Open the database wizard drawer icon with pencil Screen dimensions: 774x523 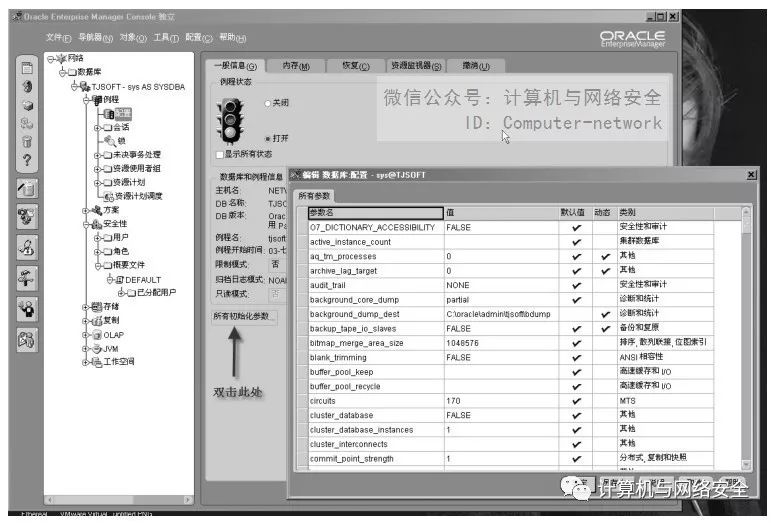pyautogui.click(x=27, y=188)
